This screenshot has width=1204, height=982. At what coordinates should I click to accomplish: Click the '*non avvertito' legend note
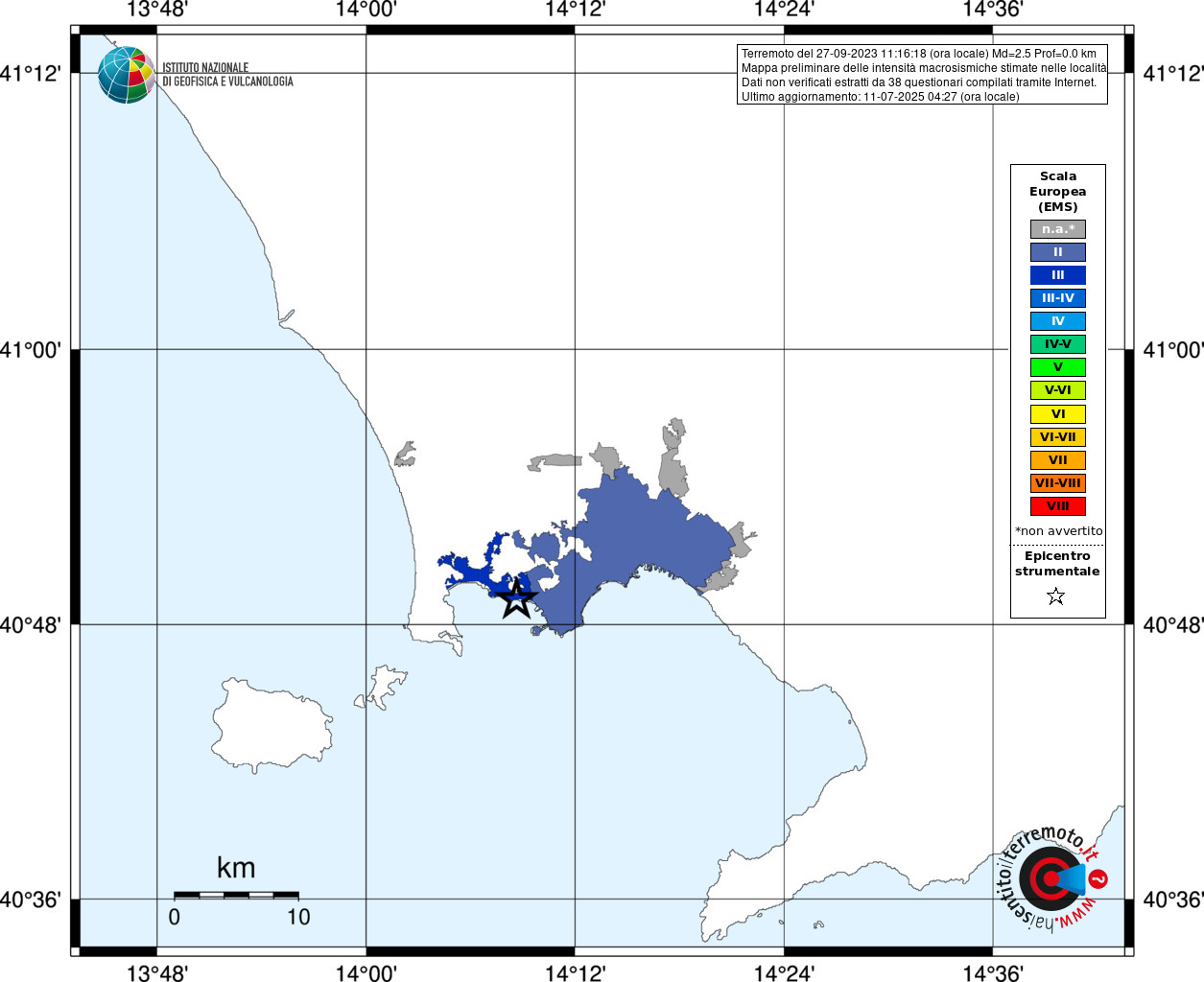tap(1059, 531)
